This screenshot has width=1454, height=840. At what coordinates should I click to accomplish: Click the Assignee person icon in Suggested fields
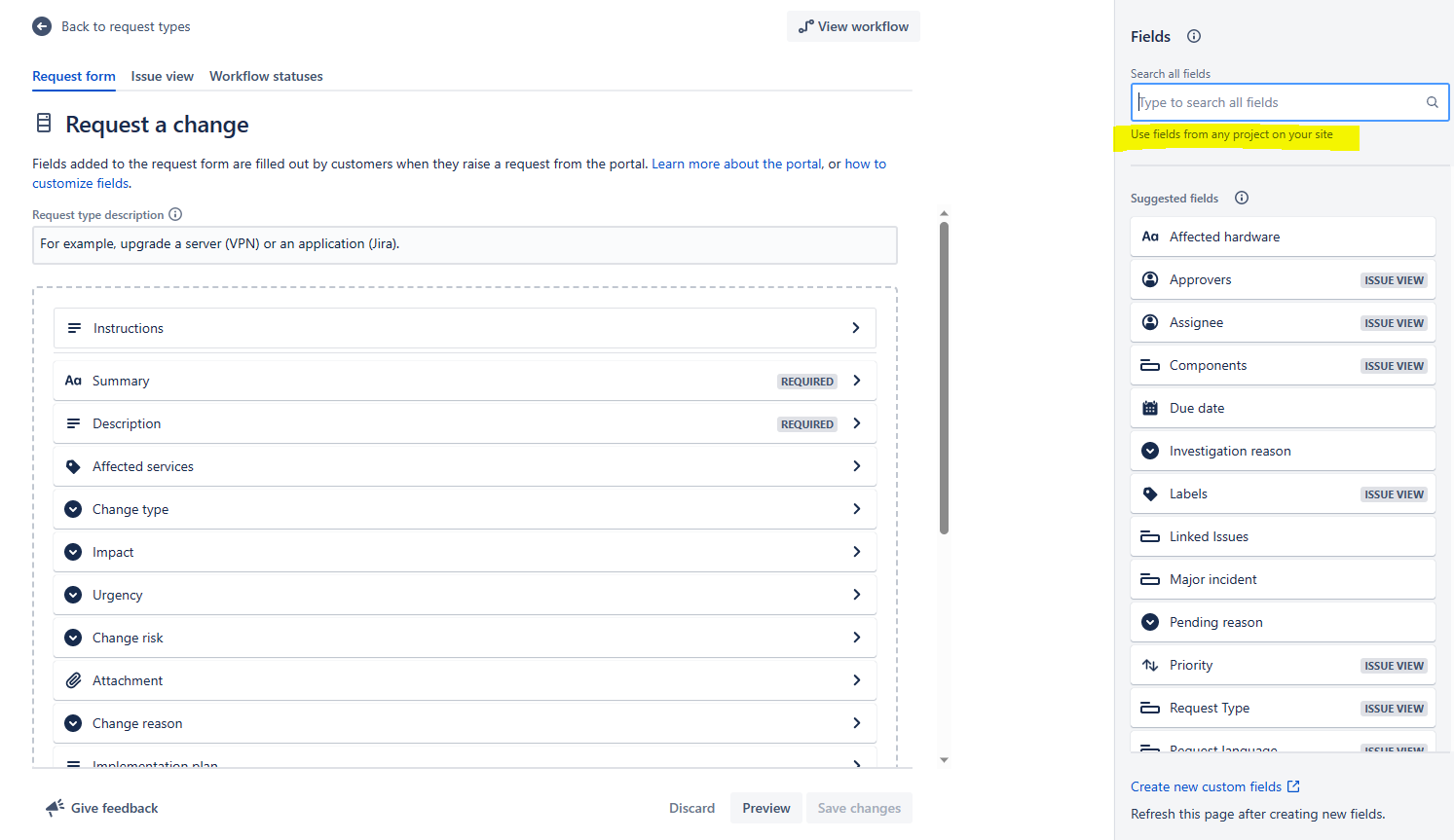(x=1150, y=322)
